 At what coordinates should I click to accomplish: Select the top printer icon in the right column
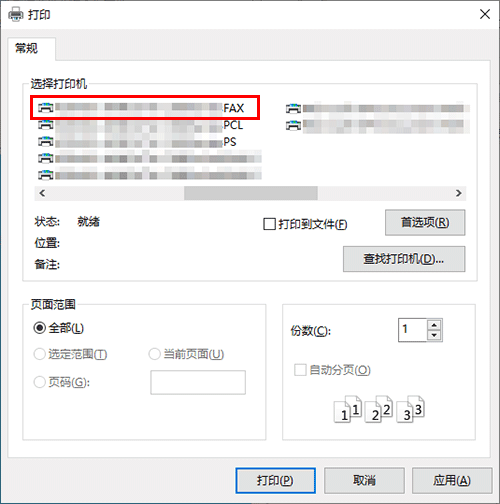coord(293,109)
